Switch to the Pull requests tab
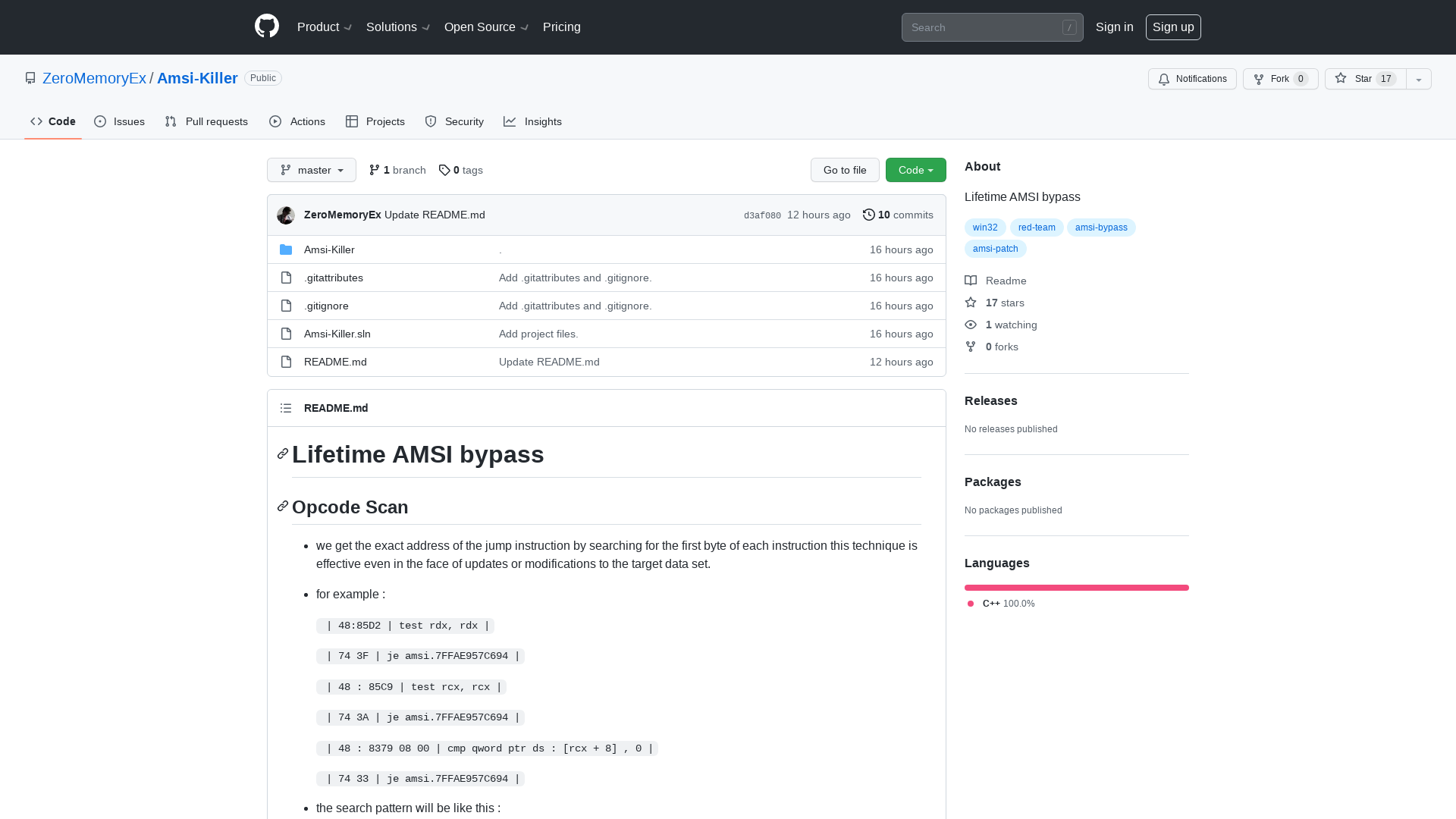The height and width of the screenshot is (819, 1456). 206,121
